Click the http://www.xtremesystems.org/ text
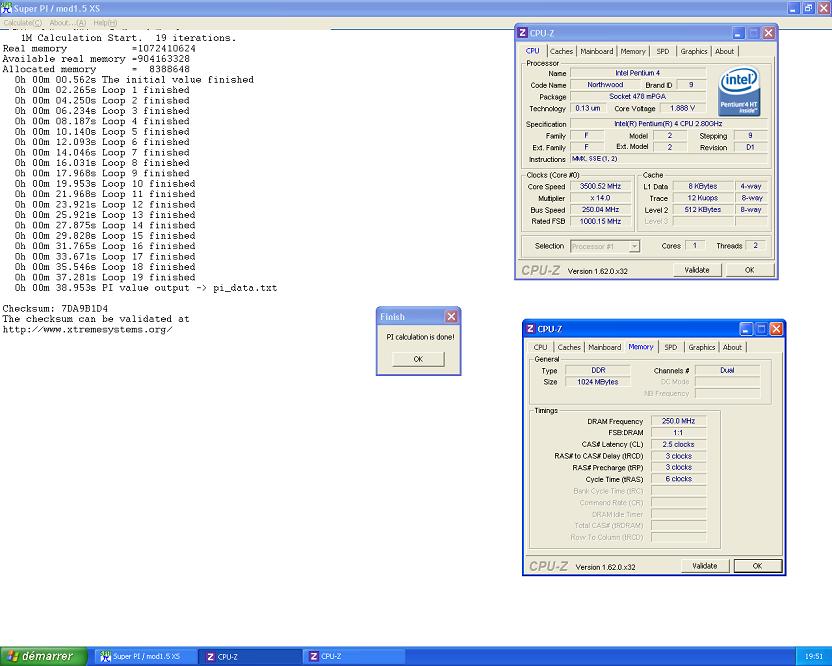 [88, 330]
